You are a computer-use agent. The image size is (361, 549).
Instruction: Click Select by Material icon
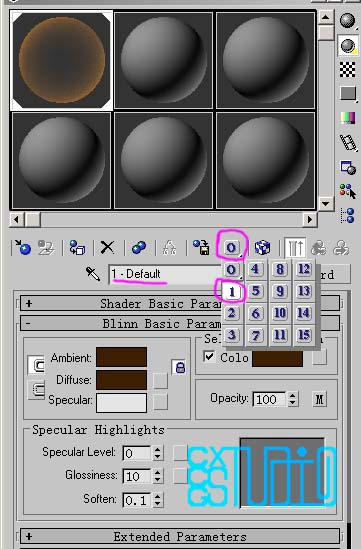pos(347,191)
